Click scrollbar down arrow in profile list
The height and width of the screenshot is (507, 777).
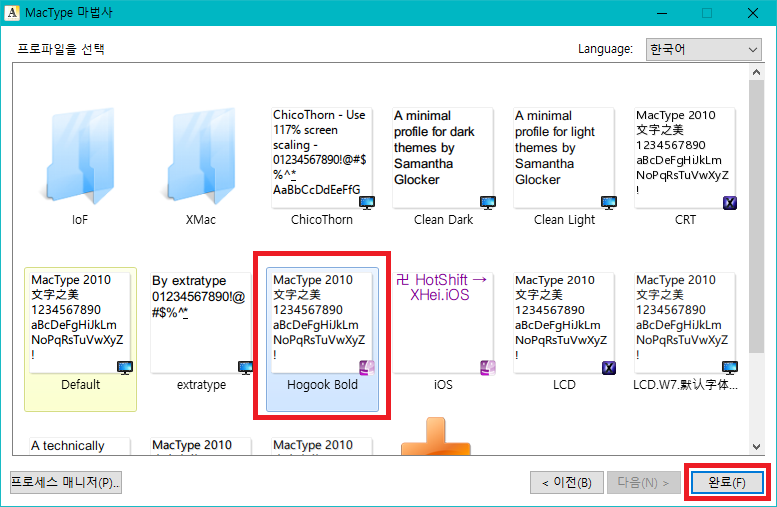click(756, 447)
